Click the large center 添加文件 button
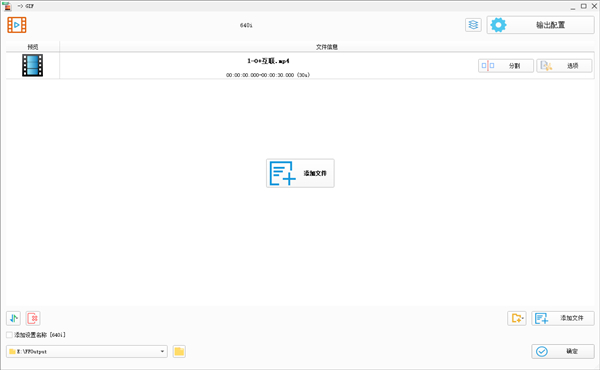This screenshot has width=600, height=370. click(300, 173)
